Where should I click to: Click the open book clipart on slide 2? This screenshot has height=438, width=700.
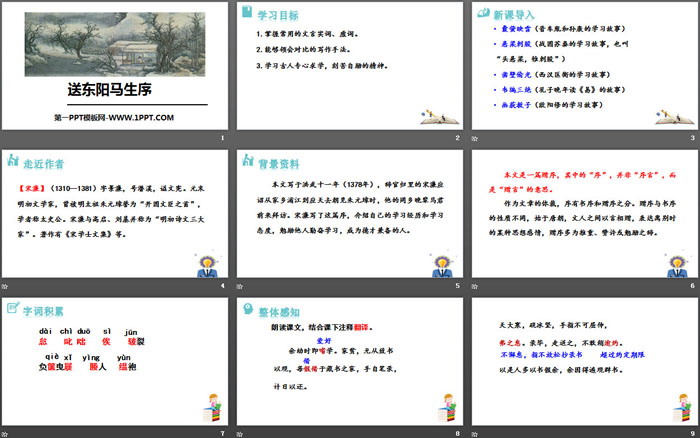pyautogui.click(x=439, y=117)
